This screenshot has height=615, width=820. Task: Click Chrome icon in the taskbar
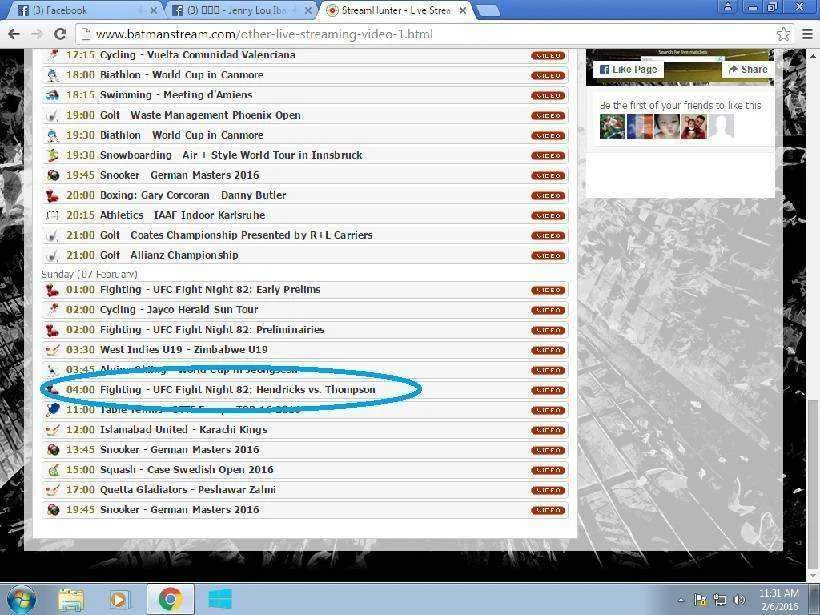[169, 599]
